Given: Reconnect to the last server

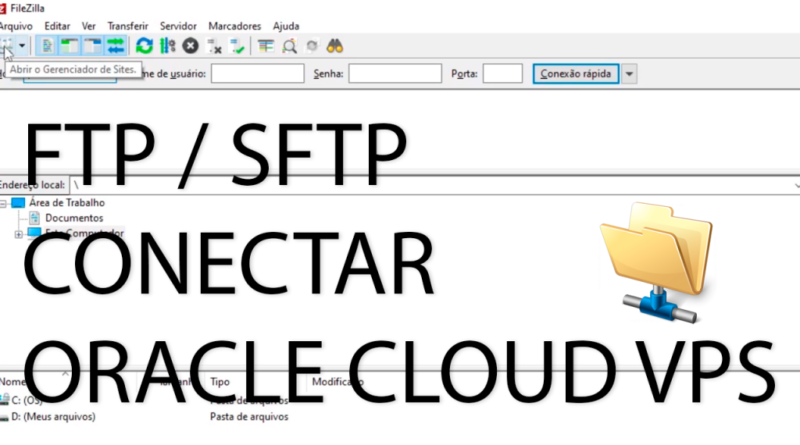Looking at the screenshot, I should (237, 46).
